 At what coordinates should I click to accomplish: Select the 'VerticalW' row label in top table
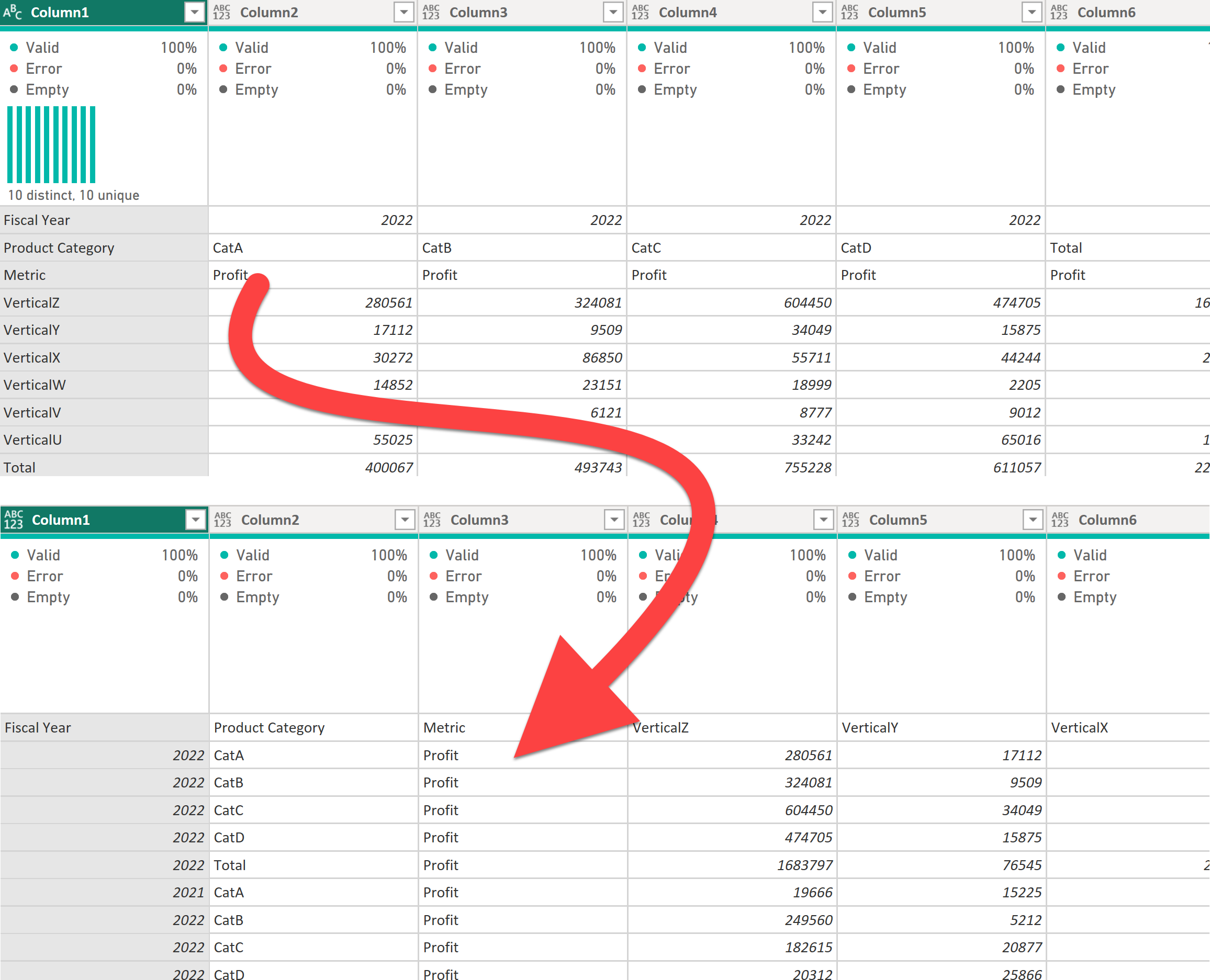pyautogui.click(x=104, y=385)
